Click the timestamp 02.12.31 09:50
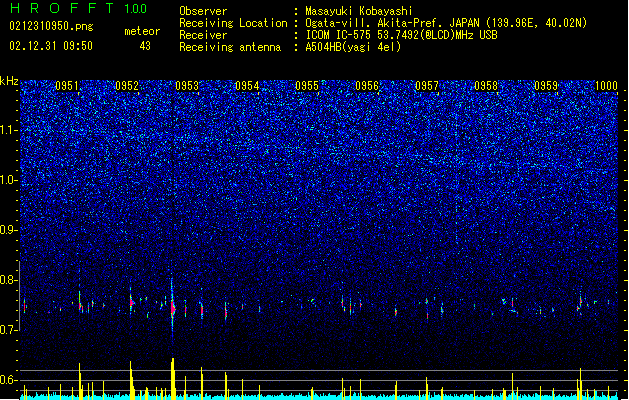 [51, 46]
